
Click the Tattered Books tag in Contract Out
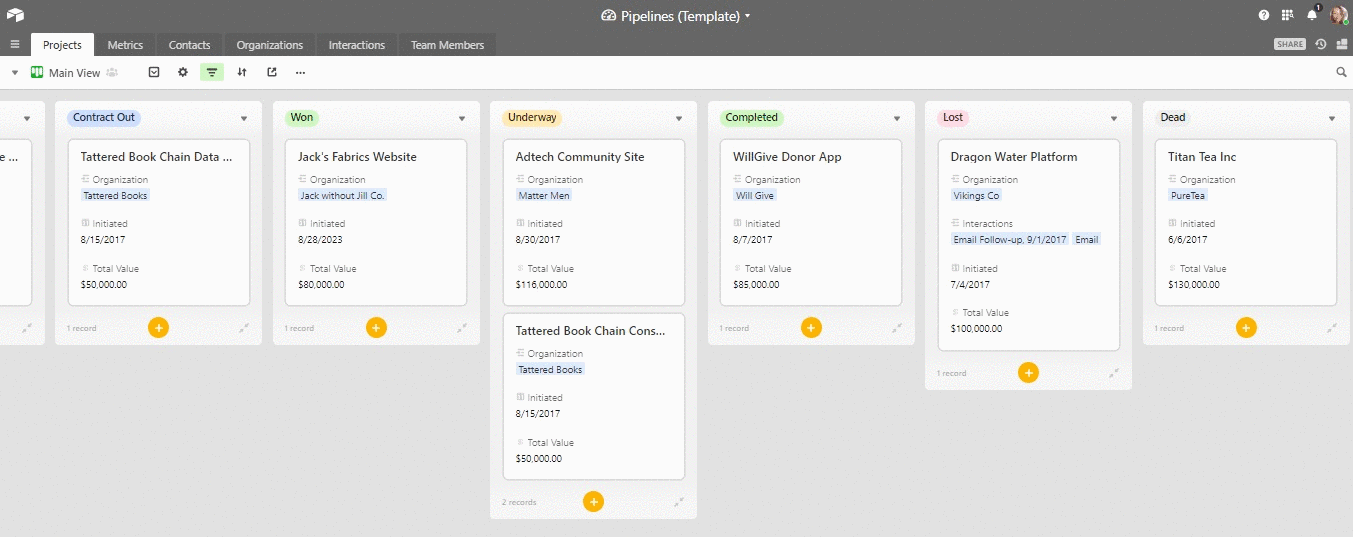[x=115, y=196]
